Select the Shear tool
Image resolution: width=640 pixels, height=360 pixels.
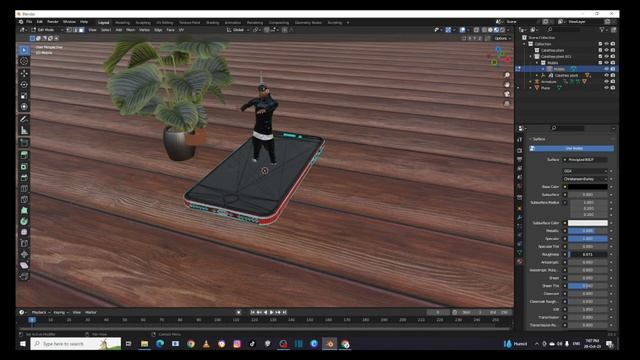point(24,265)
